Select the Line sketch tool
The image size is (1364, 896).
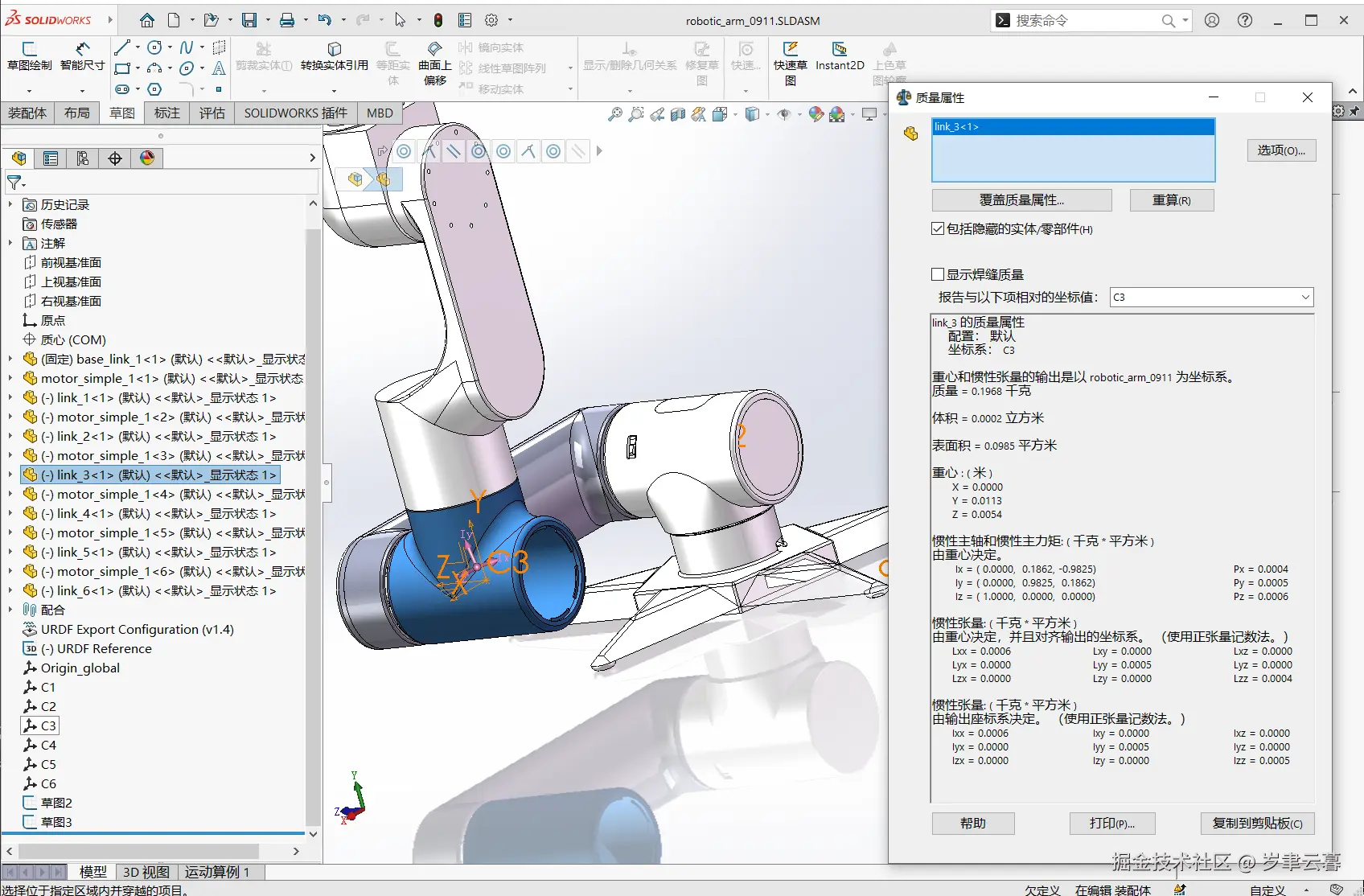pos(122,47)
